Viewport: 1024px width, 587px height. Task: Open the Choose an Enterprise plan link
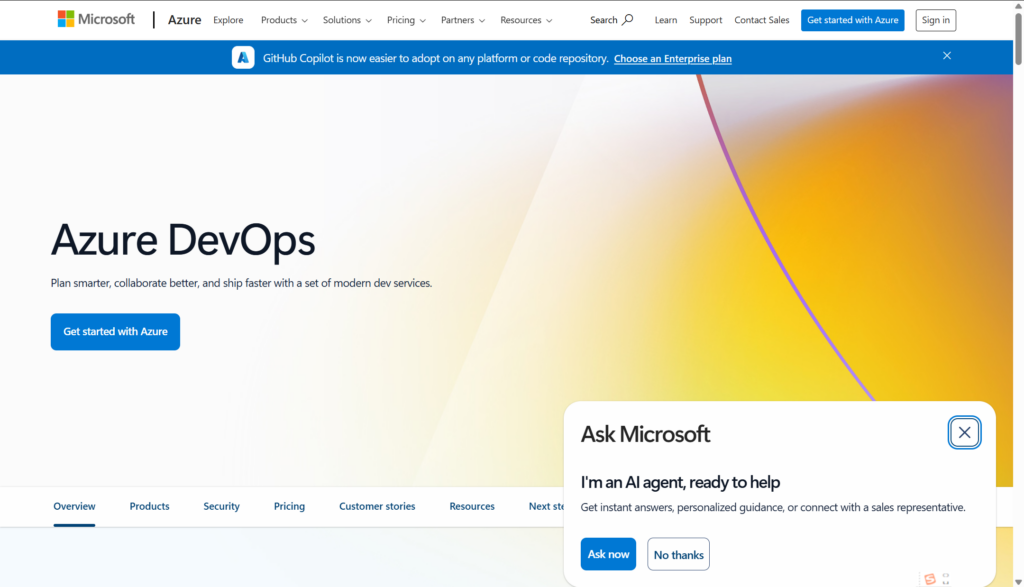[x=673, y=58]
